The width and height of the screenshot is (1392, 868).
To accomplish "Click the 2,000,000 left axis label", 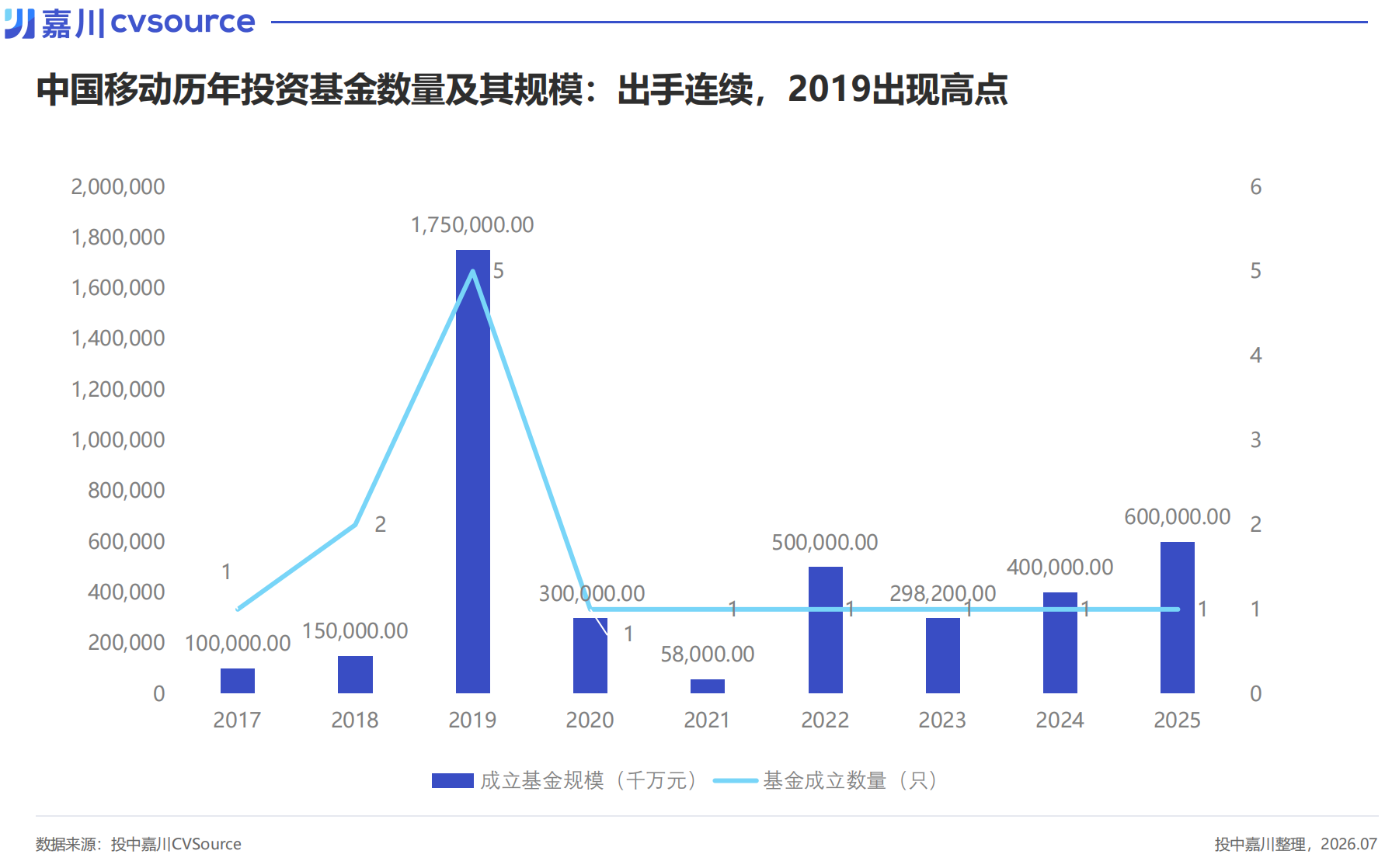I will [118, 186].
